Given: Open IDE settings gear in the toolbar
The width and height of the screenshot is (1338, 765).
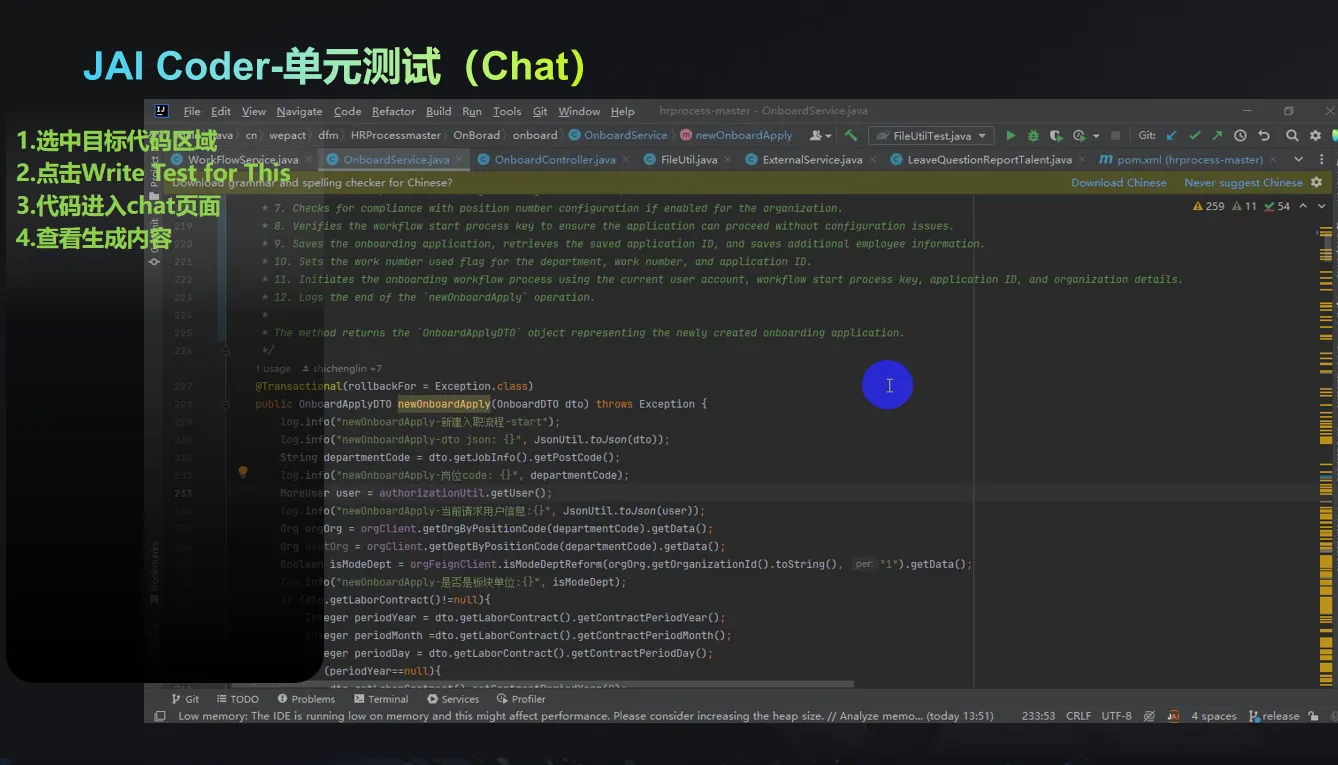Looking at the screenshot, I should pyautogui.click(x=1314, y=135).
